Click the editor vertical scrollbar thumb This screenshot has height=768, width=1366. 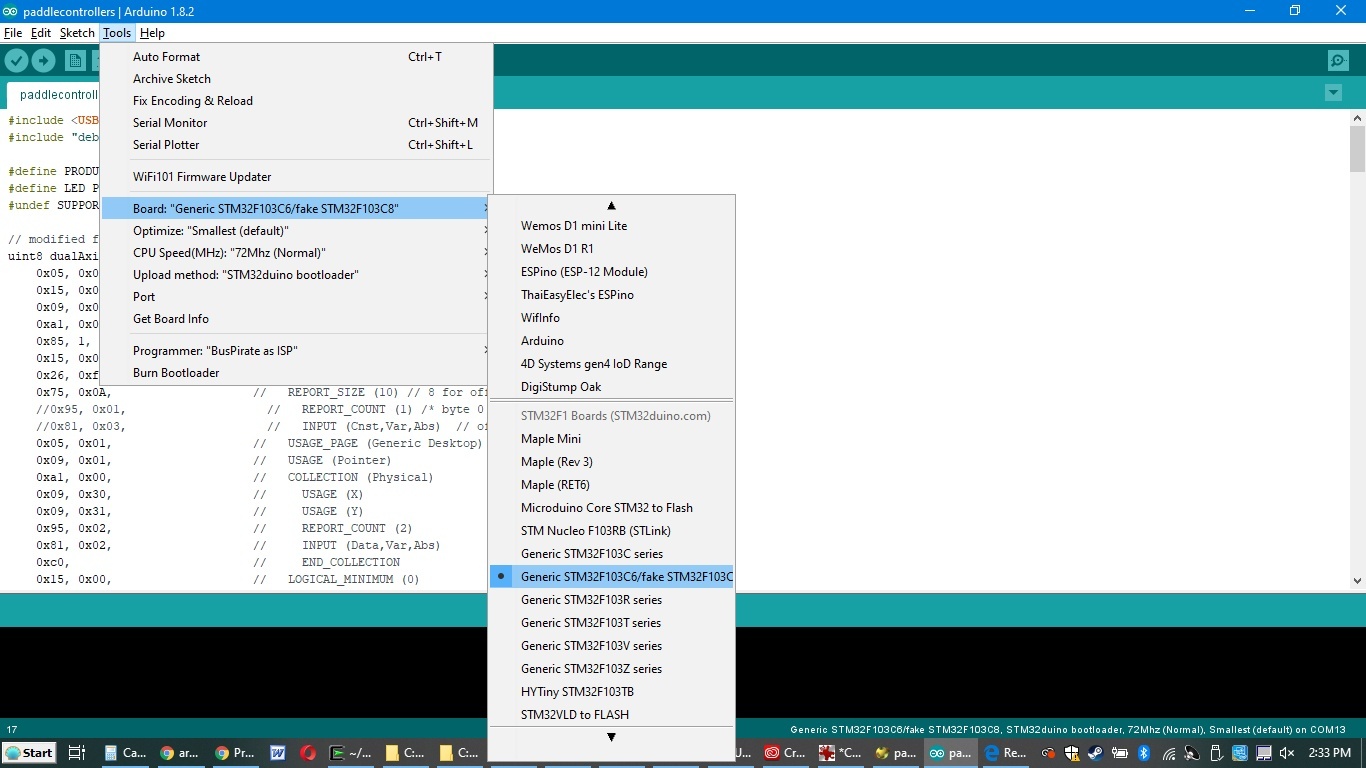[x=1357, y=149]
